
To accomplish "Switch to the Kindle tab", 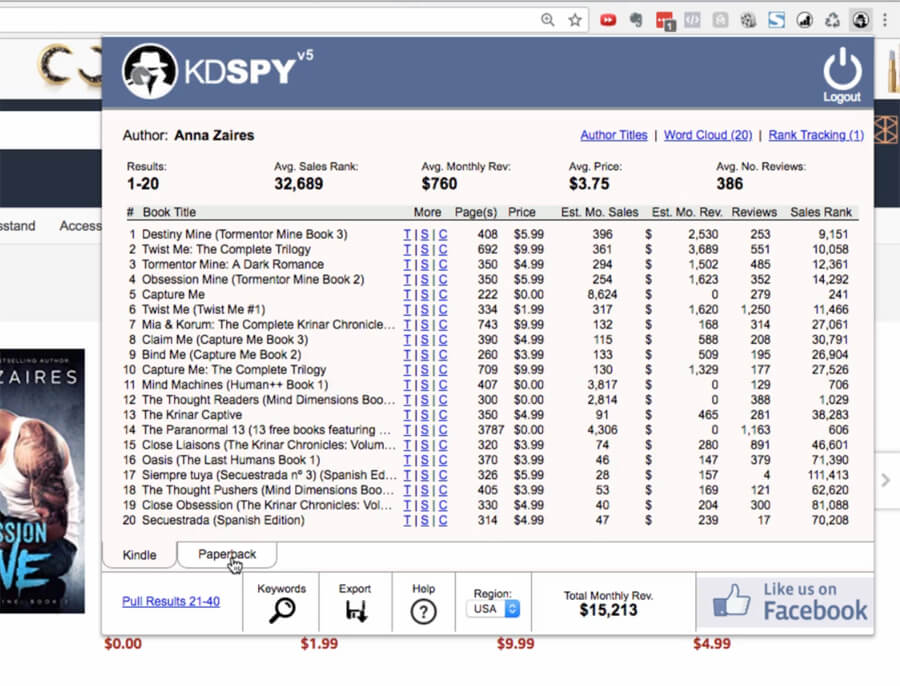I will coord(139,555).
